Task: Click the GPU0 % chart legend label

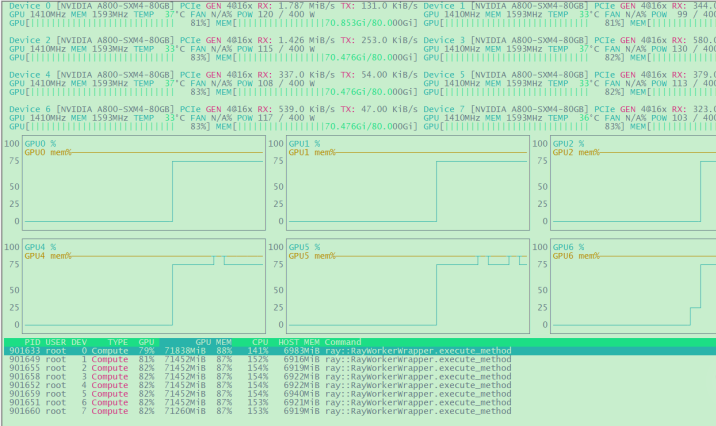Action: [x=40, y=144]
